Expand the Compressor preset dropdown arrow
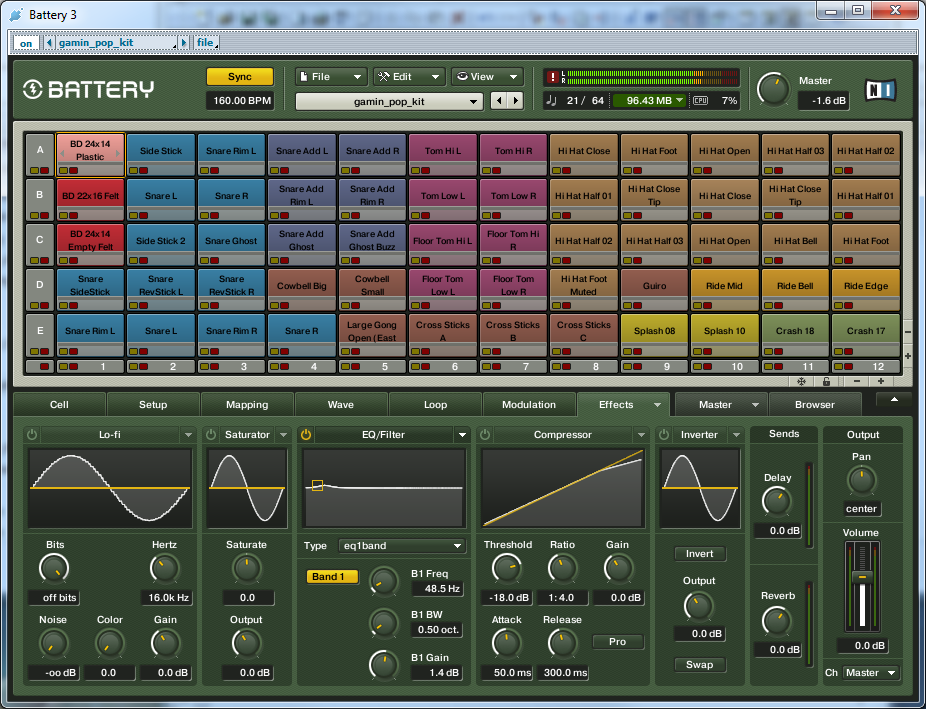This screenshot has width=926, height=709. point(641,434)
